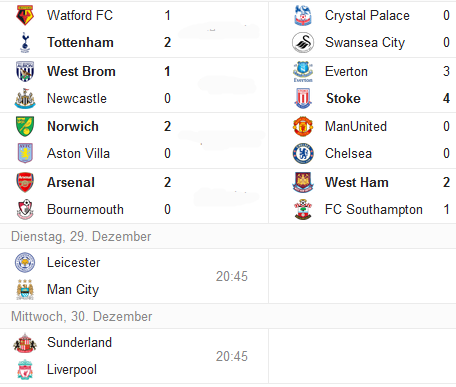Click the Swansea City swan logo
456x387 pixels.
pos(303,42)
